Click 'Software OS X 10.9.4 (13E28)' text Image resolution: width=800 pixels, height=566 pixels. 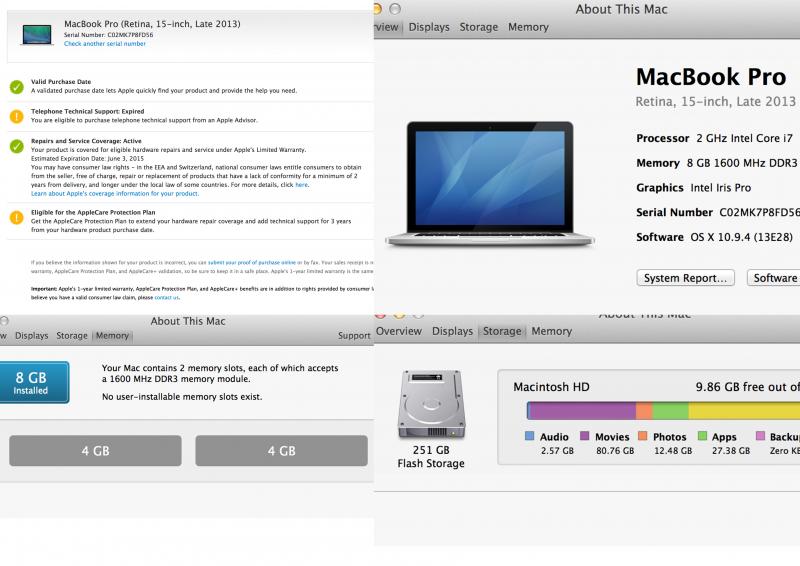[x=714, y=237]
